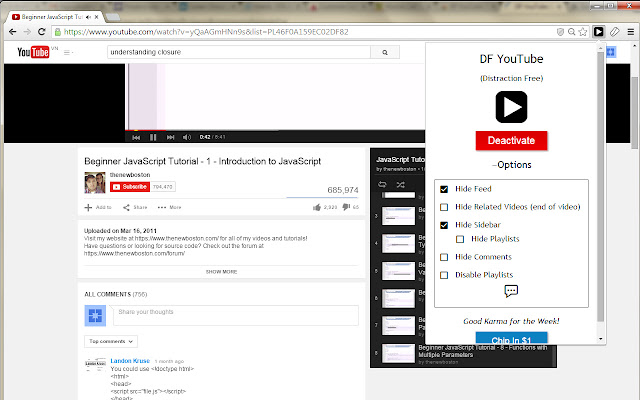The image size is (640, 400).
Task: Click the red Subscribe button
Action: pyautogui.click(x=129, y=186)
